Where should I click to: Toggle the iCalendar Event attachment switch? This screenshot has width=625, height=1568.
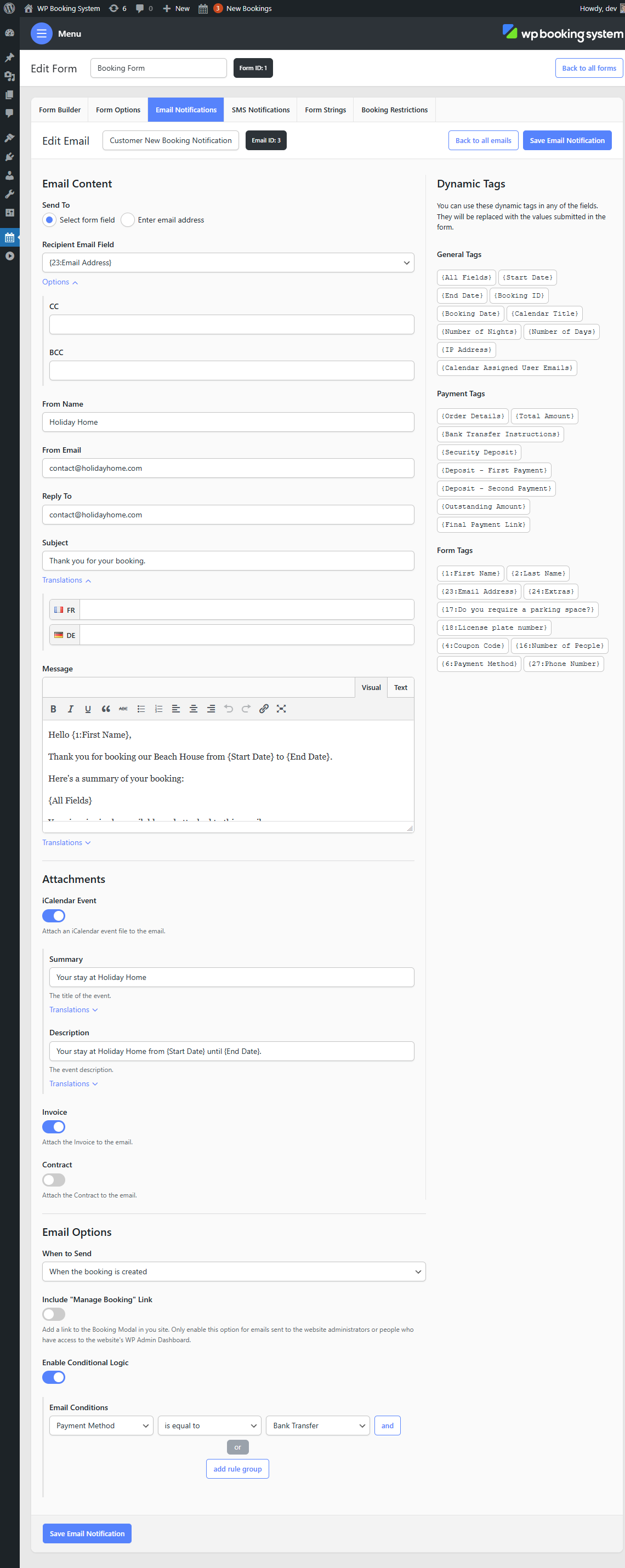[54, 915]
